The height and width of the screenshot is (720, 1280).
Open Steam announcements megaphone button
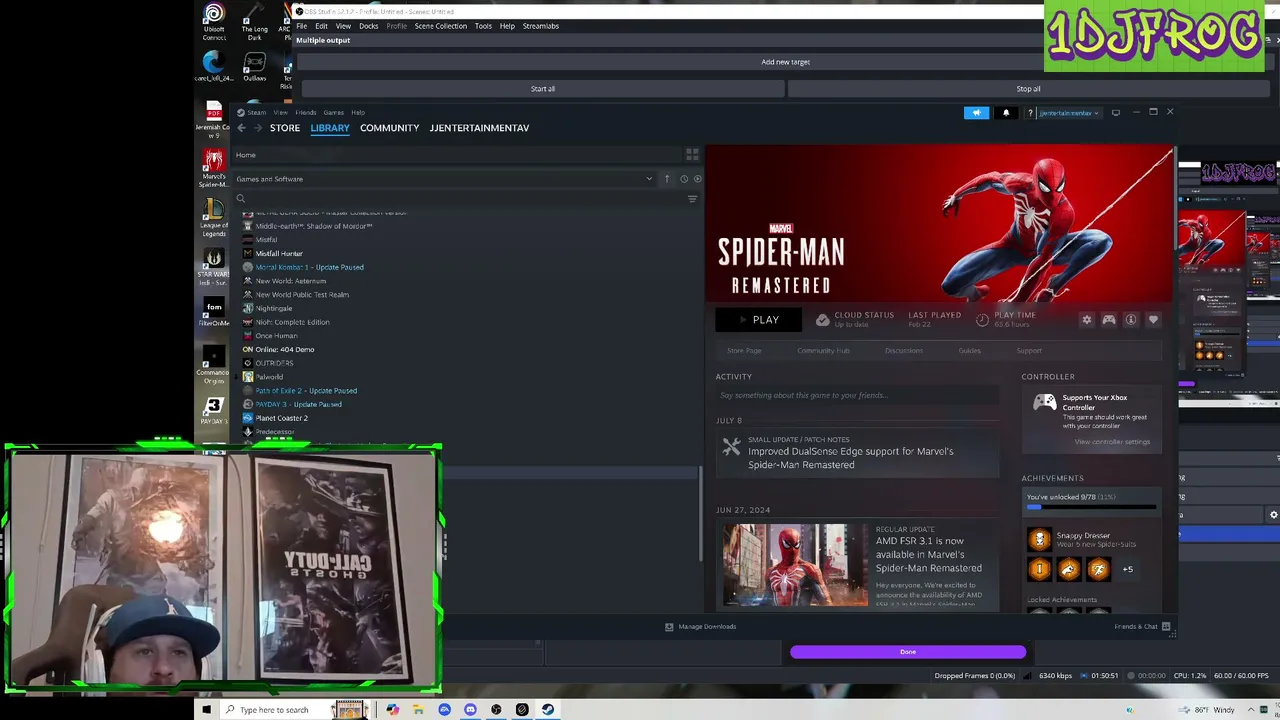point(977,113)
